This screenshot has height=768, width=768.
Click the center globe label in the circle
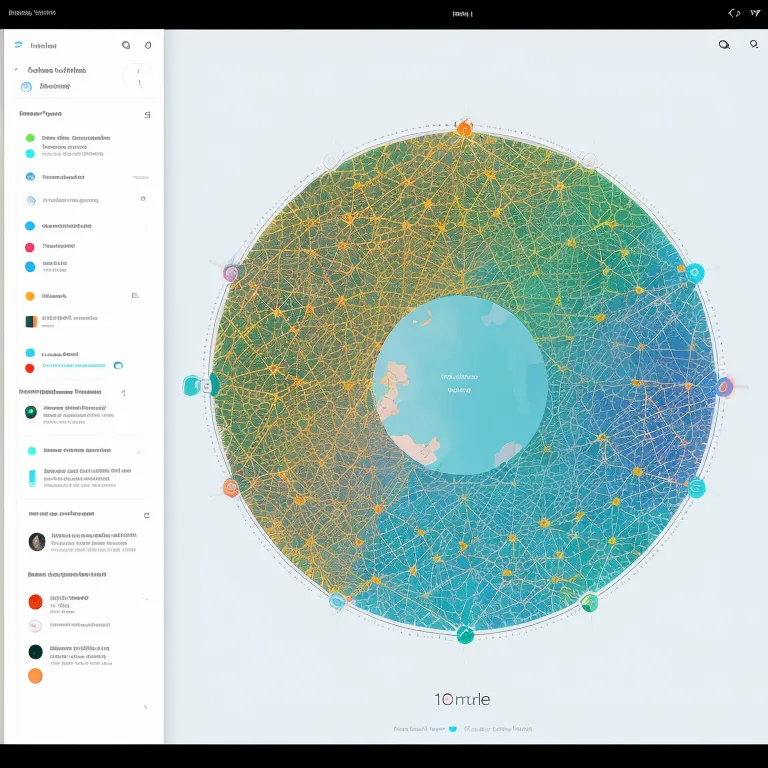[x=460, y=384]
